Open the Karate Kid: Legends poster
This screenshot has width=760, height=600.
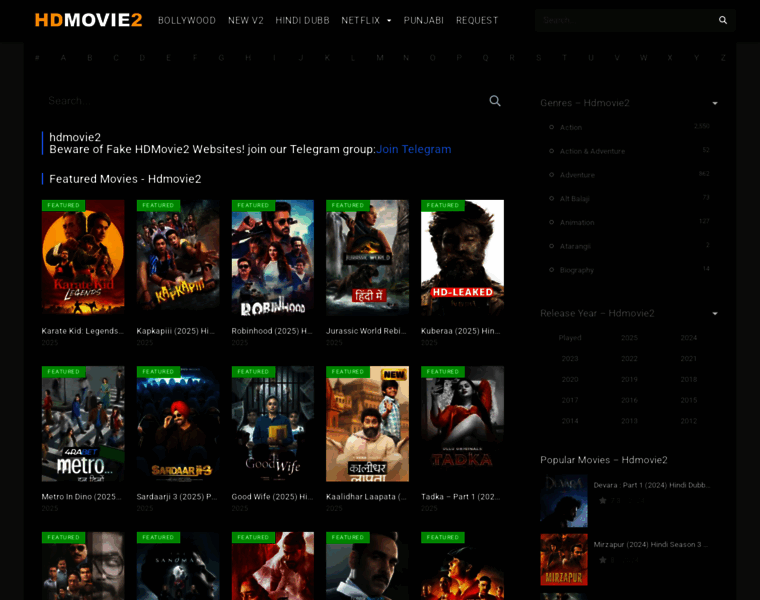83,257
